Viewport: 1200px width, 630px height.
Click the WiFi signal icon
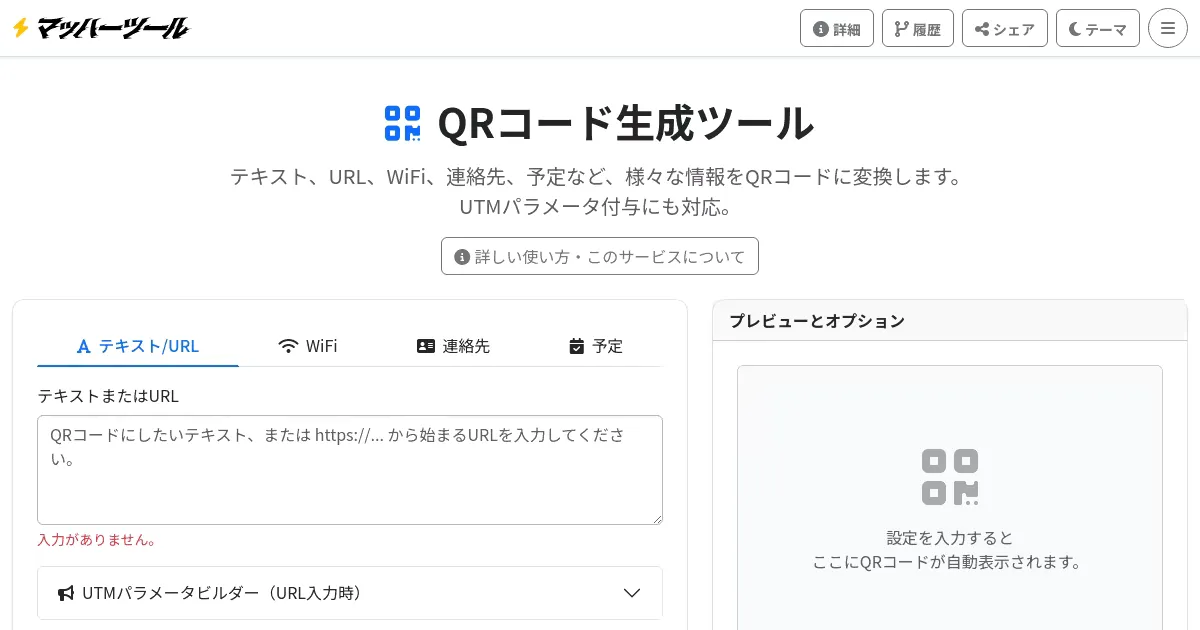pos(289,346)
